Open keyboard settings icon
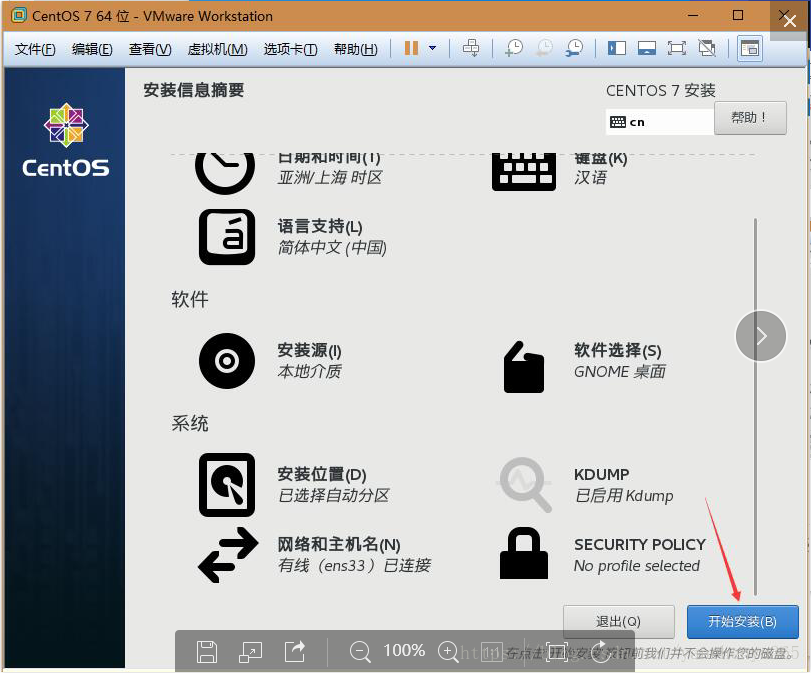This screenshot has height=673, width=811. tap(524, 172)
